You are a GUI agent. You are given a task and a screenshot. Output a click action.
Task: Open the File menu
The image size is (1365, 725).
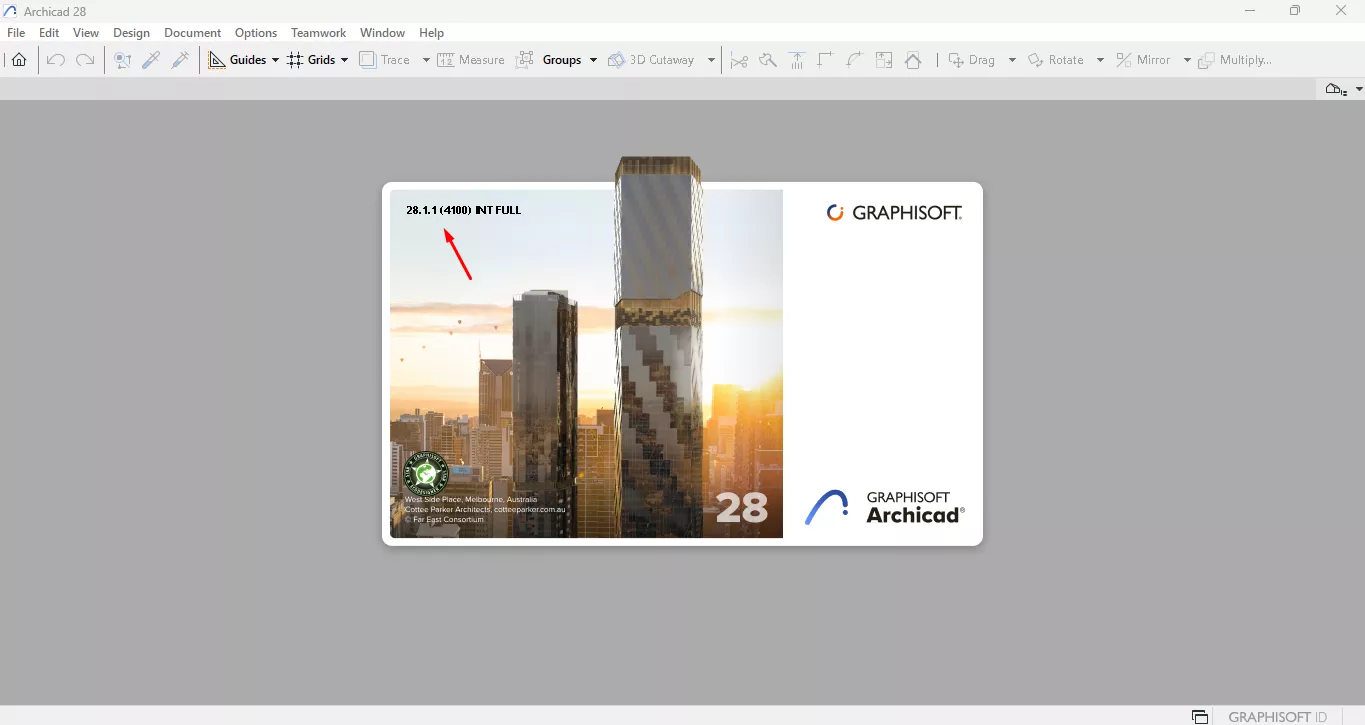16,33
